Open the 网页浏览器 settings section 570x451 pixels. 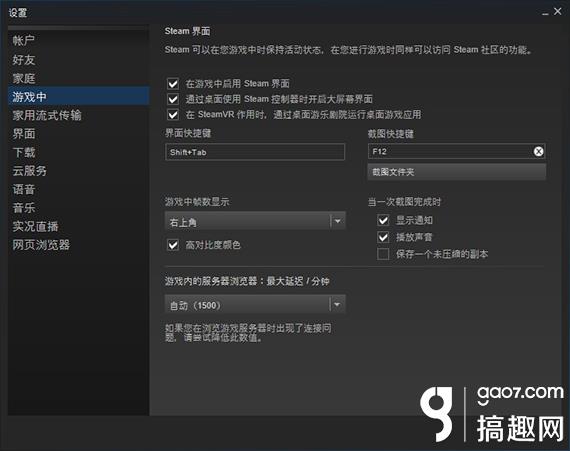click(x=78, y=245)
